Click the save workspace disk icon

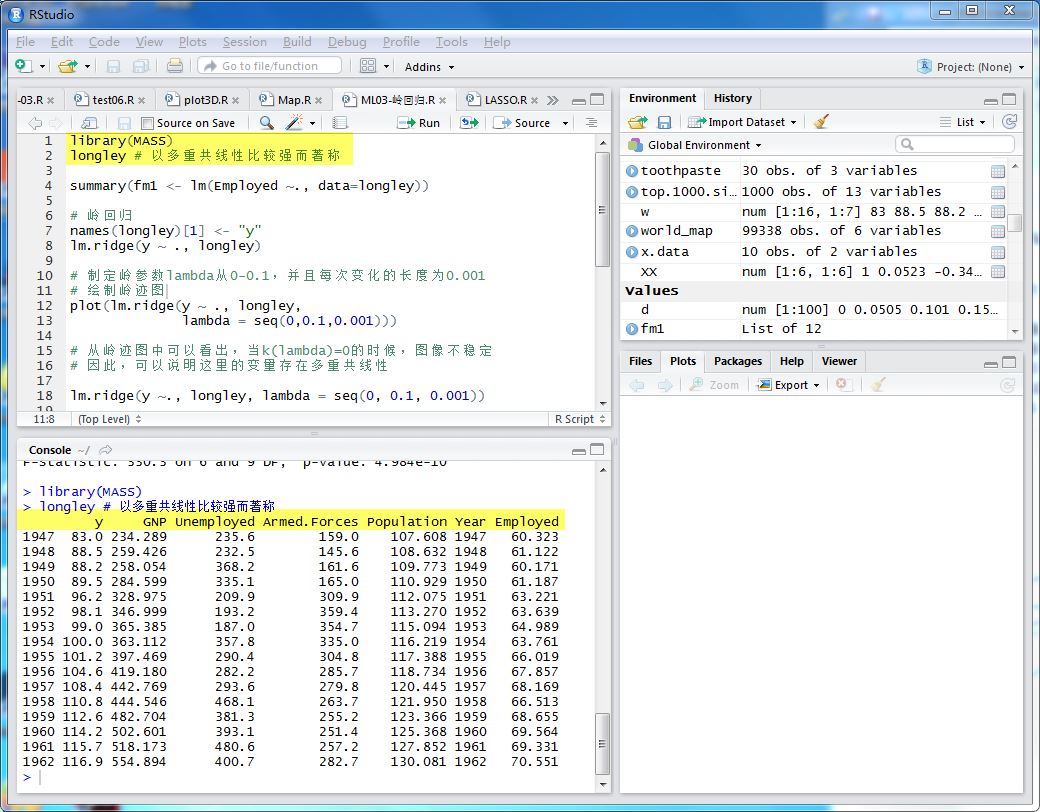pyautogui.click(x=664, y=122)
